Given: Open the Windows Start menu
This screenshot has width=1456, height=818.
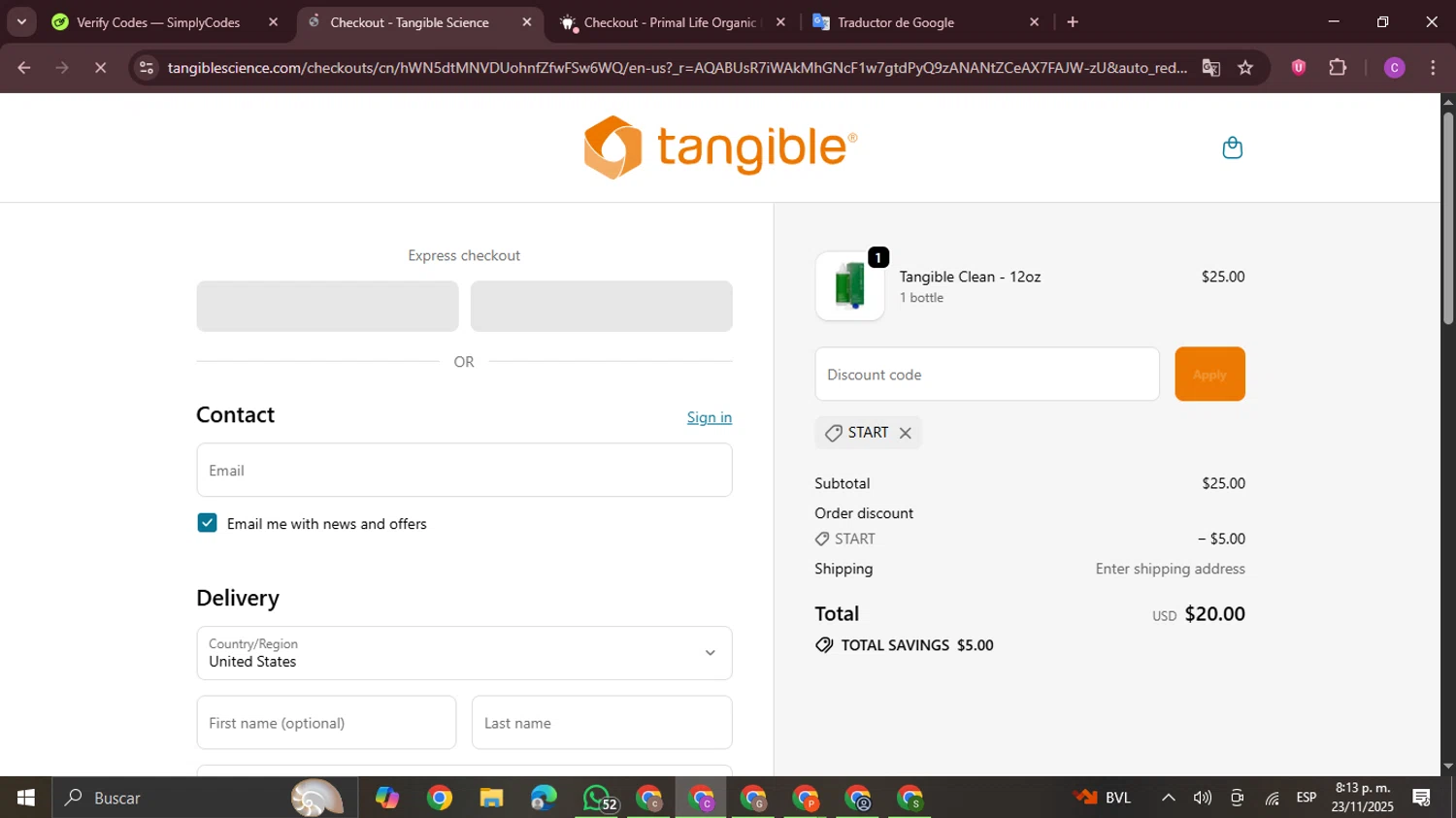Looking at the screenshot, I should tap(26, 798).
